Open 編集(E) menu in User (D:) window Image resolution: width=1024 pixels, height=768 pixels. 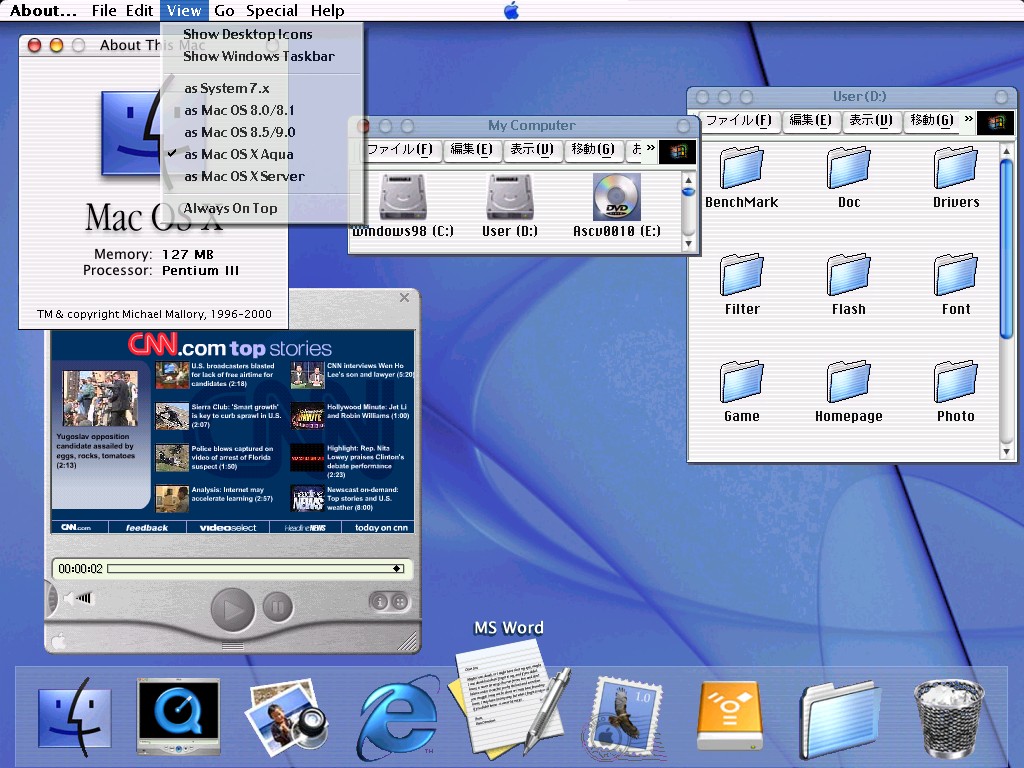coord(810,121)
